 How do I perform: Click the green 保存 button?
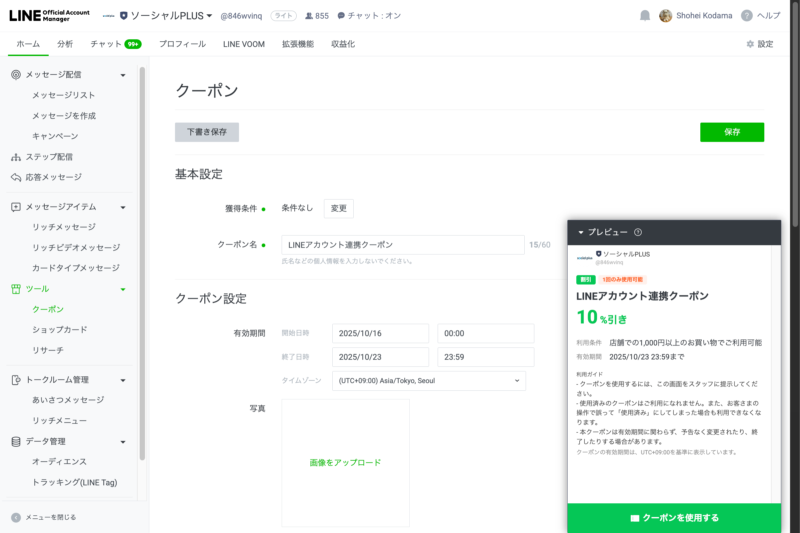tap(732, 132)
